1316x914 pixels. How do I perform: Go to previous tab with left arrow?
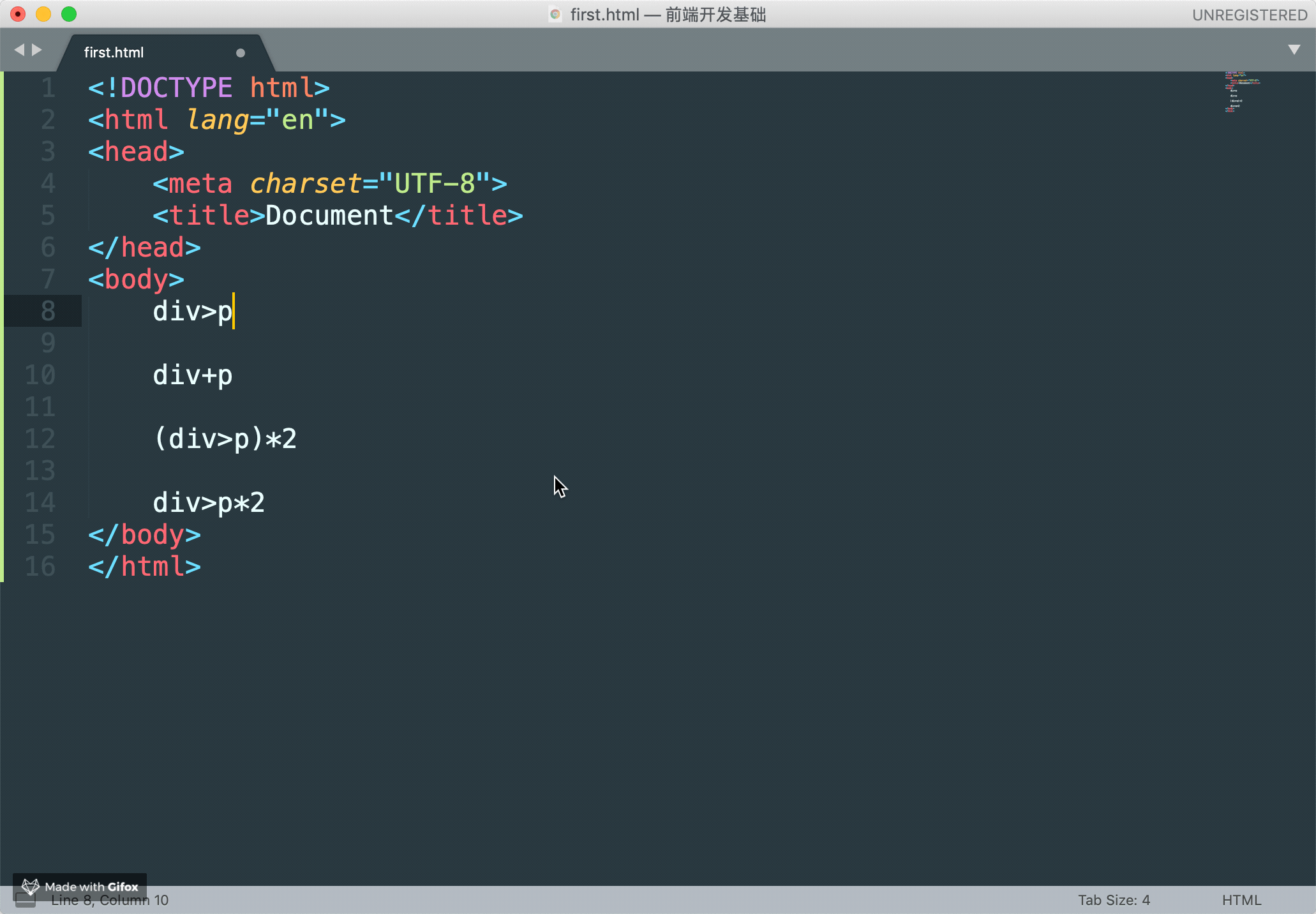[19, 50]
